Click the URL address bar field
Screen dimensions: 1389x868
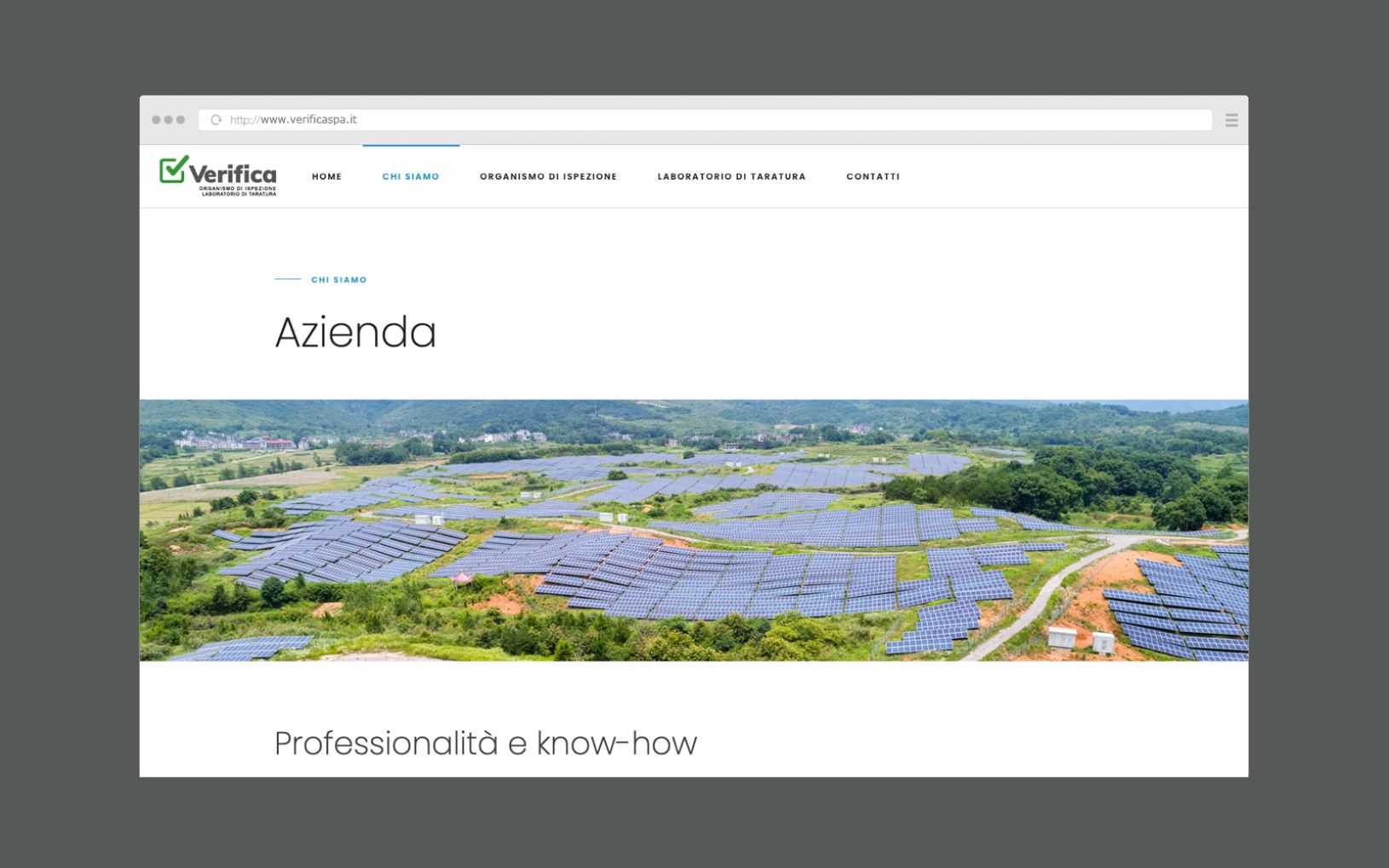coord(705,120)
